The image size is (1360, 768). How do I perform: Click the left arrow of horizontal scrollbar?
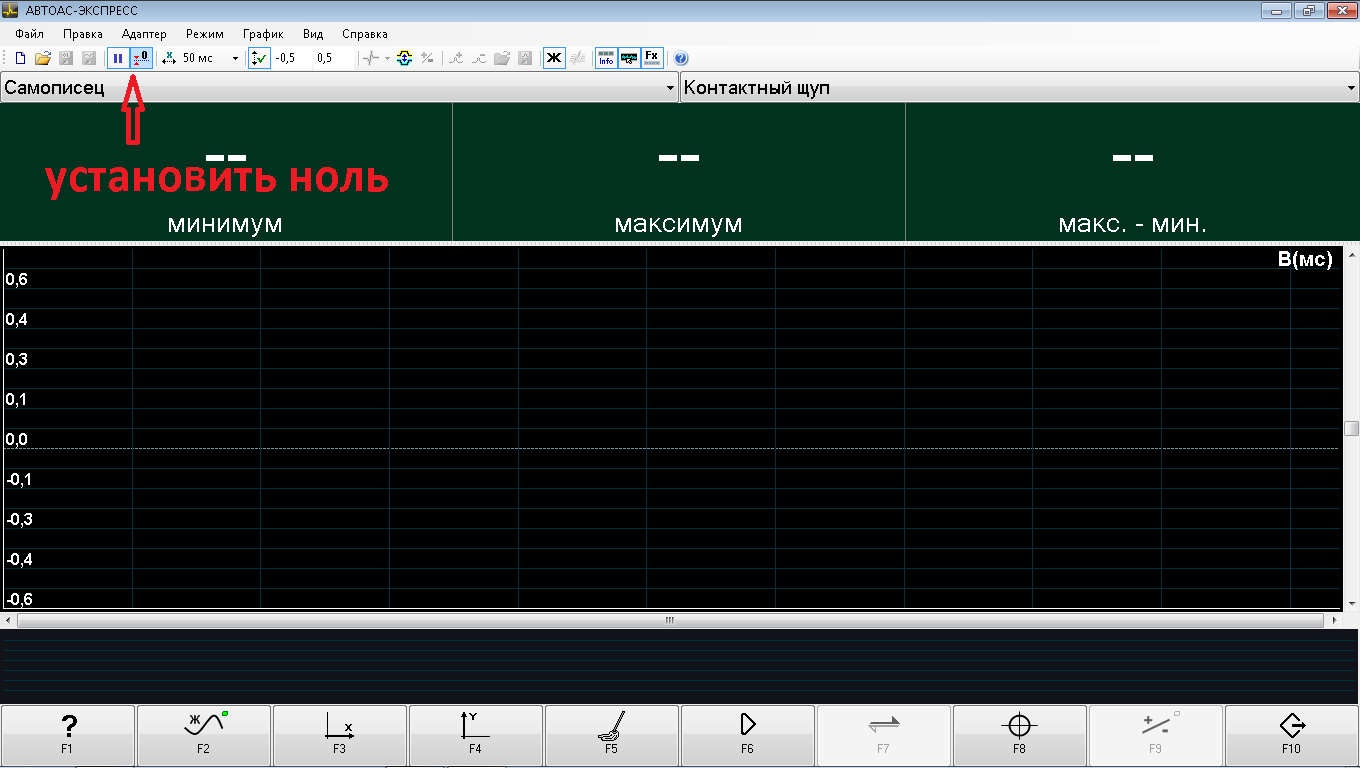tap(9, 620)
